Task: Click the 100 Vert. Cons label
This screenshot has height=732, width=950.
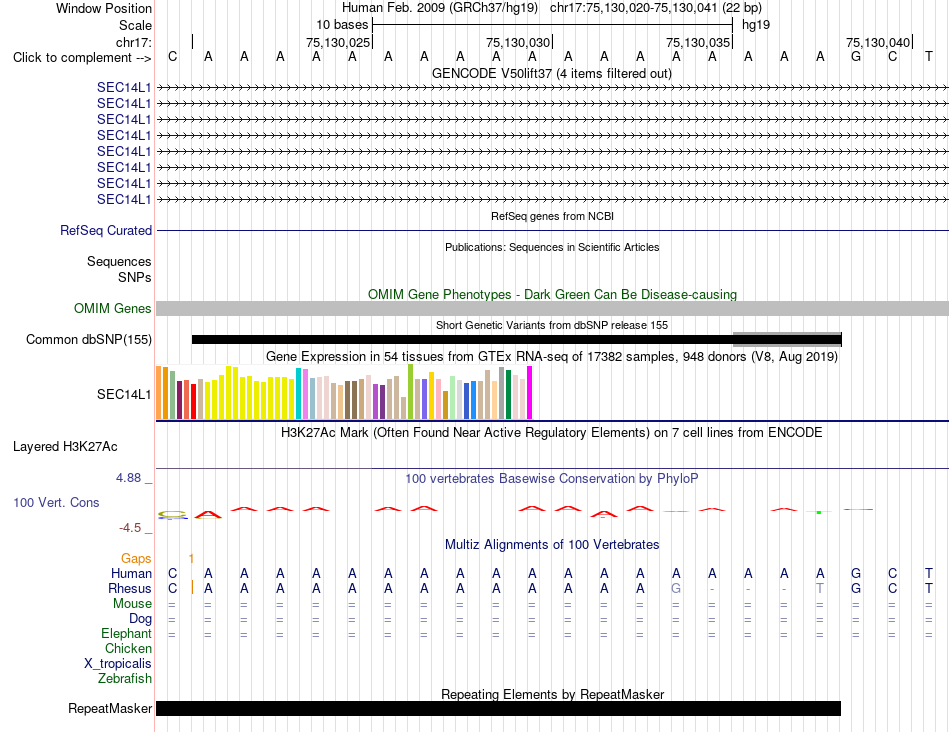Action: [56, 502]
